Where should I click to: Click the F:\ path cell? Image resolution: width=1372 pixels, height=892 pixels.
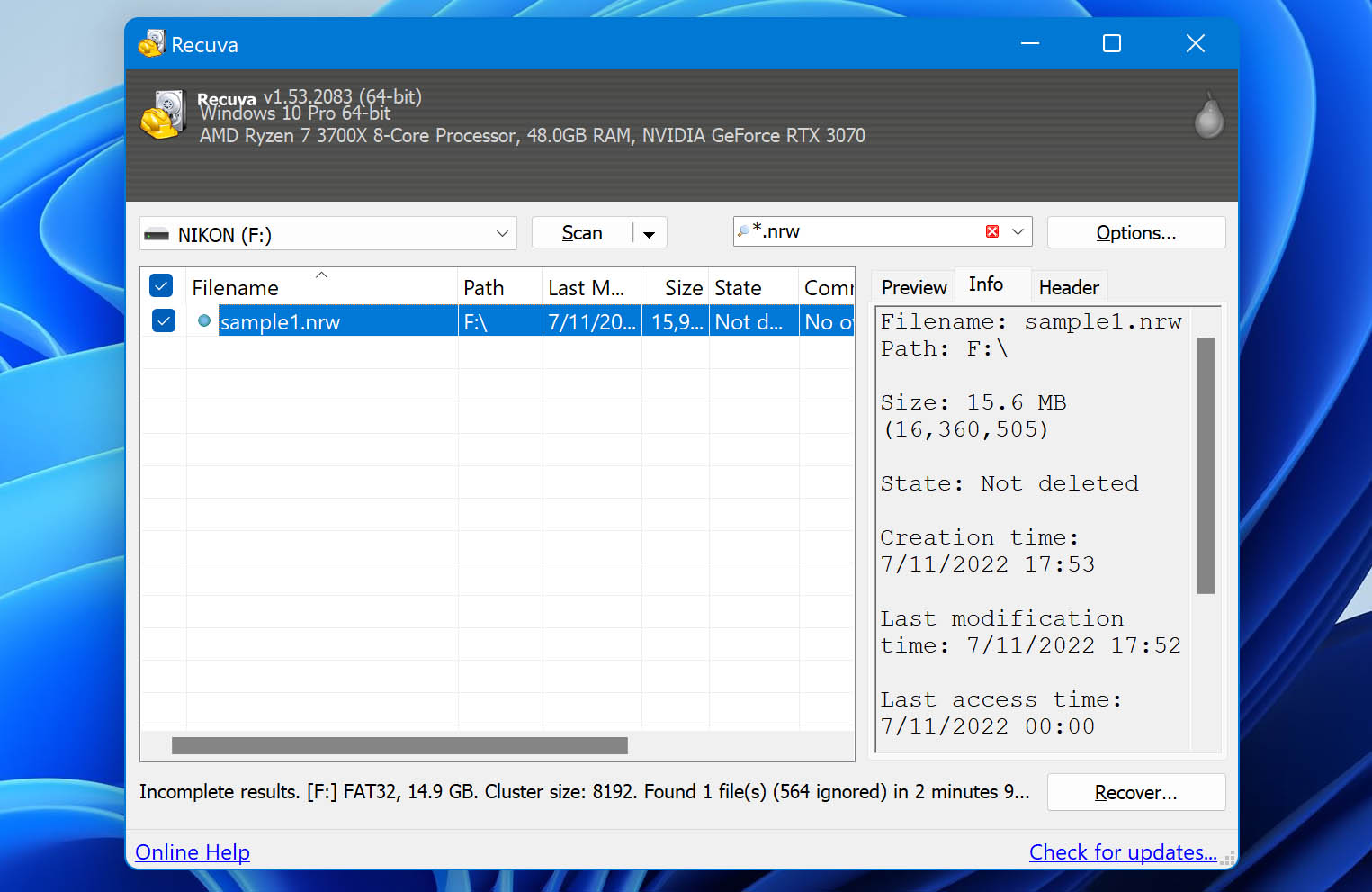point(500,321)
